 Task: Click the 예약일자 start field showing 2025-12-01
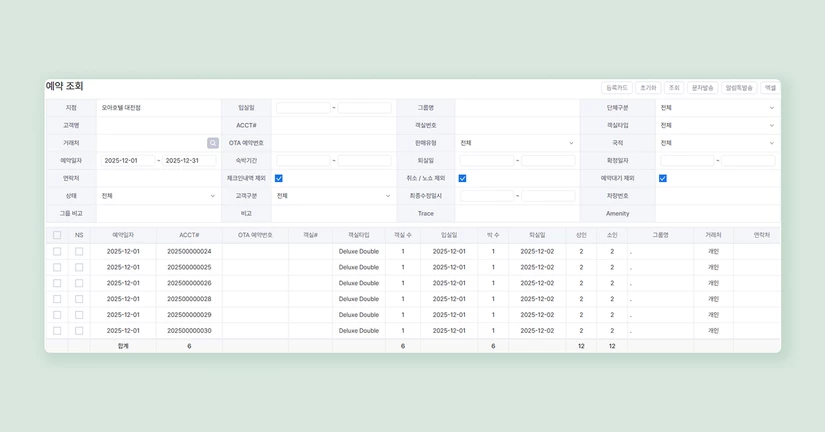pyautogui.click(x=128, y=160)
